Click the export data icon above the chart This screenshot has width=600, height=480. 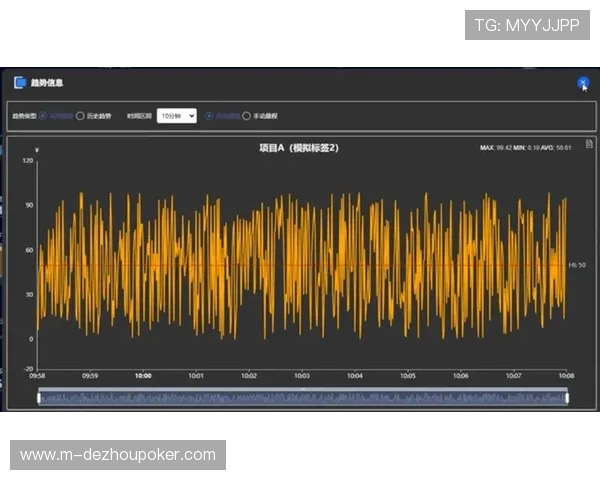tap(589, 144)
